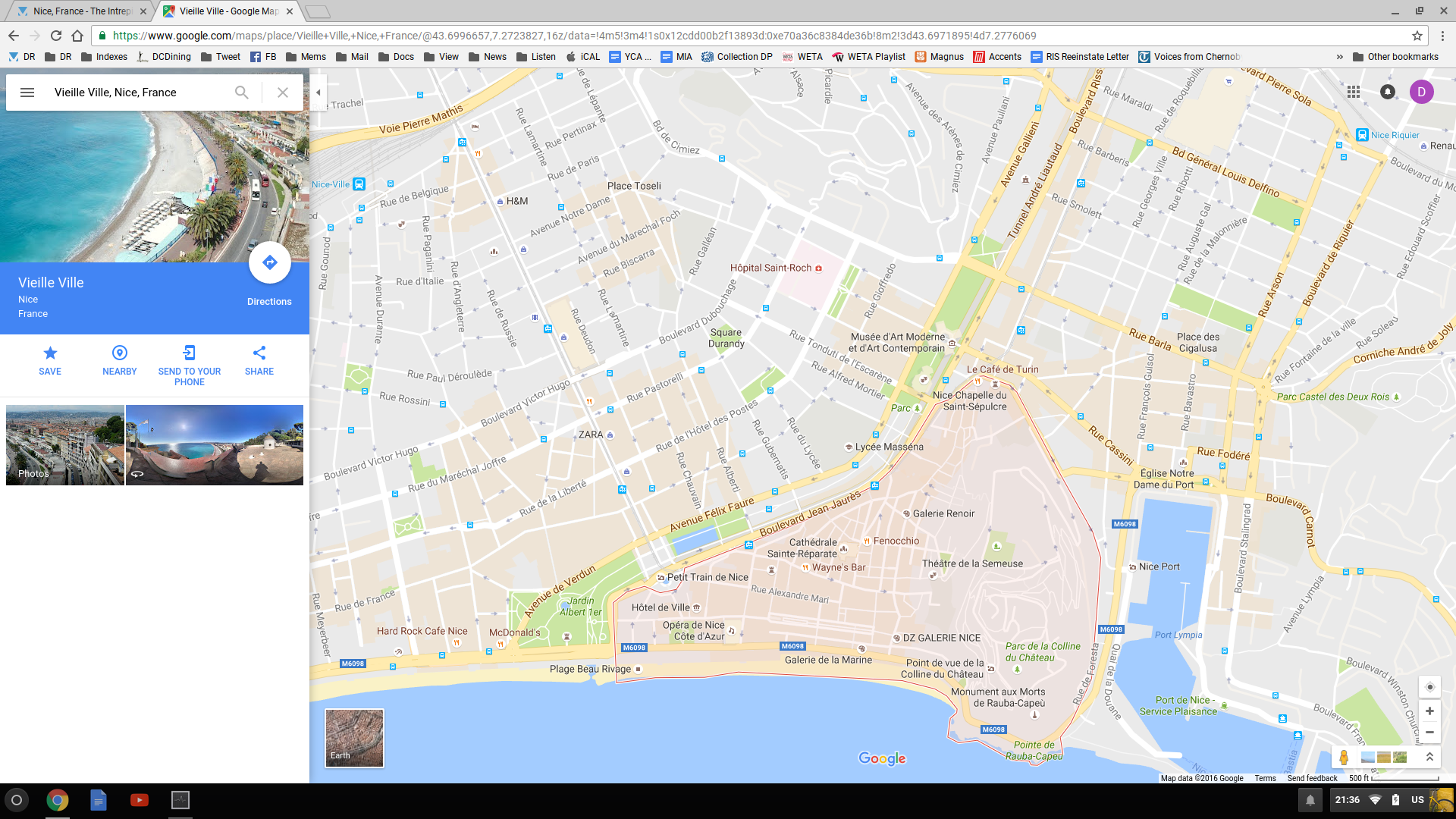
Task: Open the Magnus bookmark
Action: click(939, 57)
